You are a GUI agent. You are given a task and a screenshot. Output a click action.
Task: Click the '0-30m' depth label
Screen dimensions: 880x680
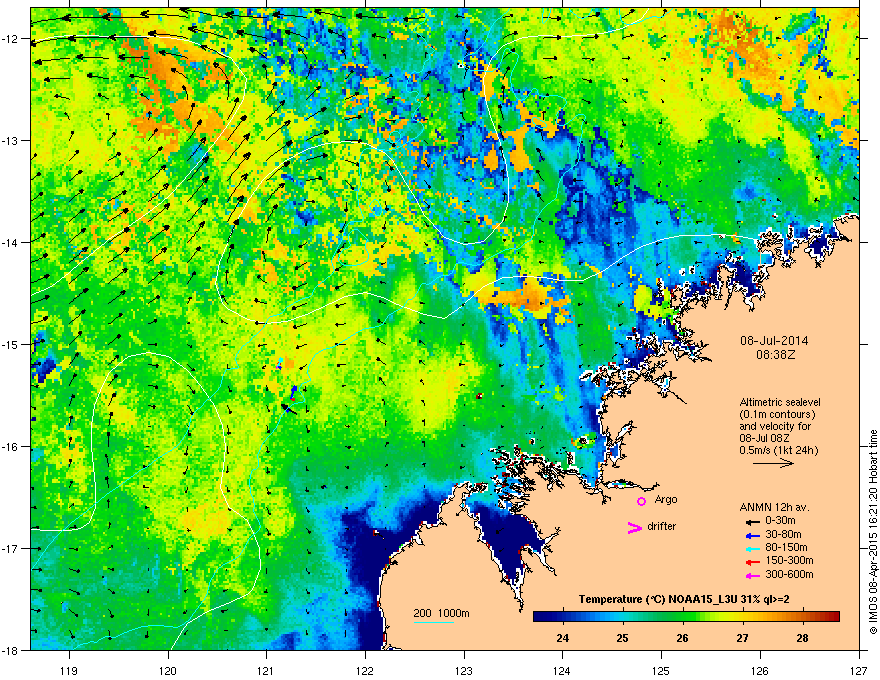(780, 521)
